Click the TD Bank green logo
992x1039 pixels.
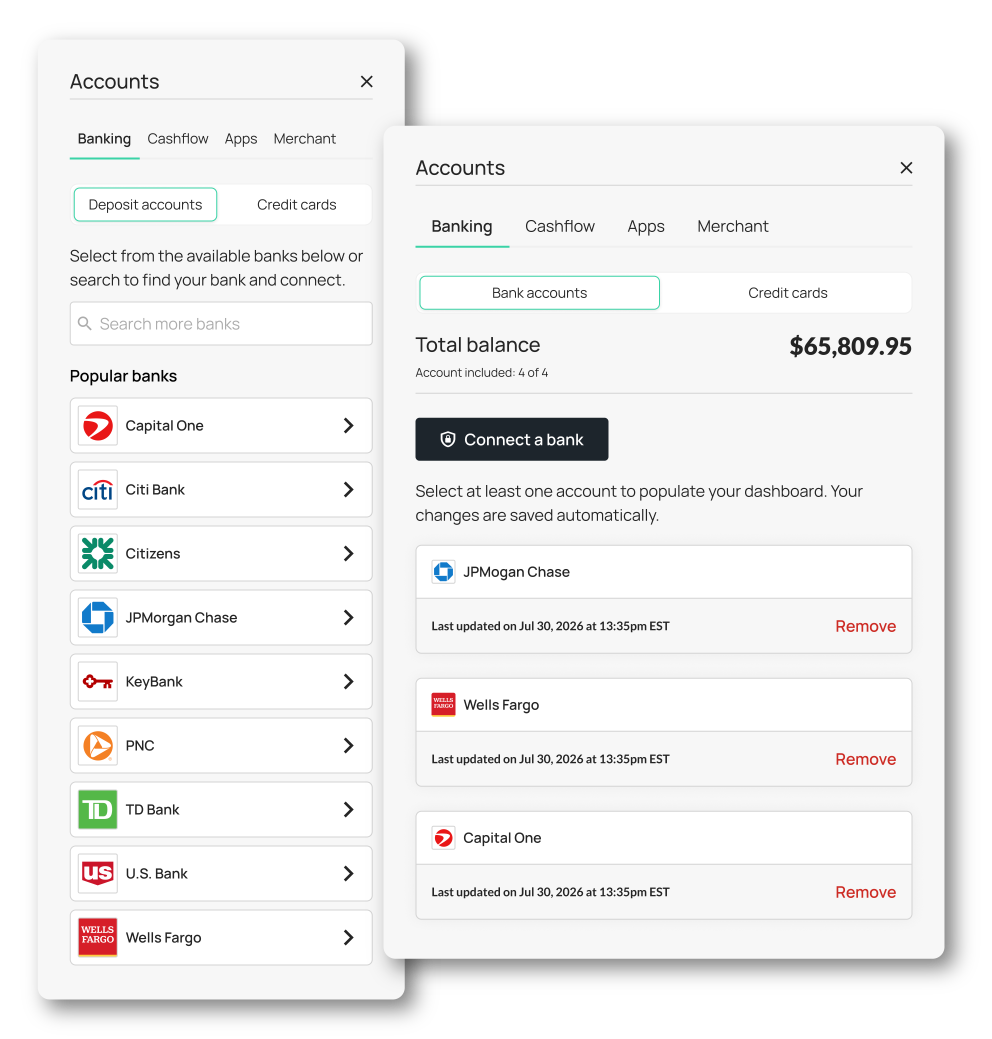pos(97,809)
